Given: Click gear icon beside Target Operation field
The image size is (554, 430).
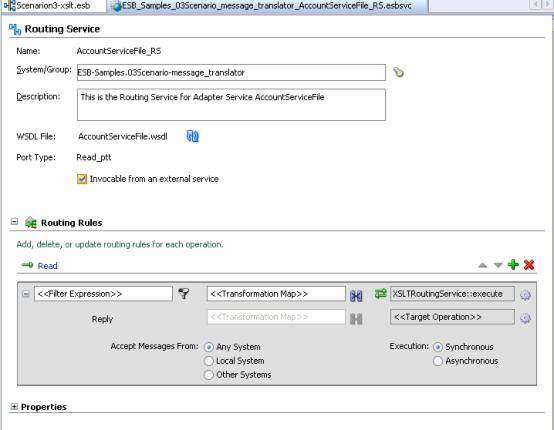Looking at the screenshot, I should (x=525, y=318).
